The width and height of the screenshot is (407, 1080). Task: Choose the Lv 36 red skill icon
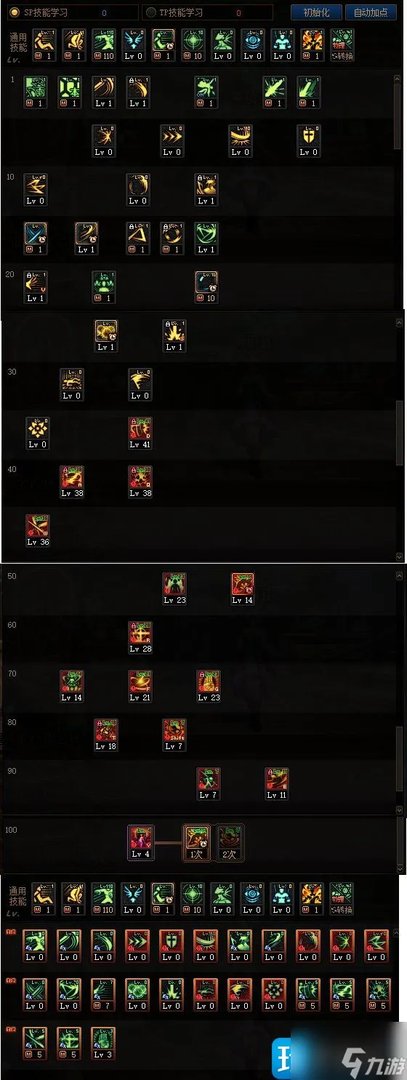coord(37,530)
